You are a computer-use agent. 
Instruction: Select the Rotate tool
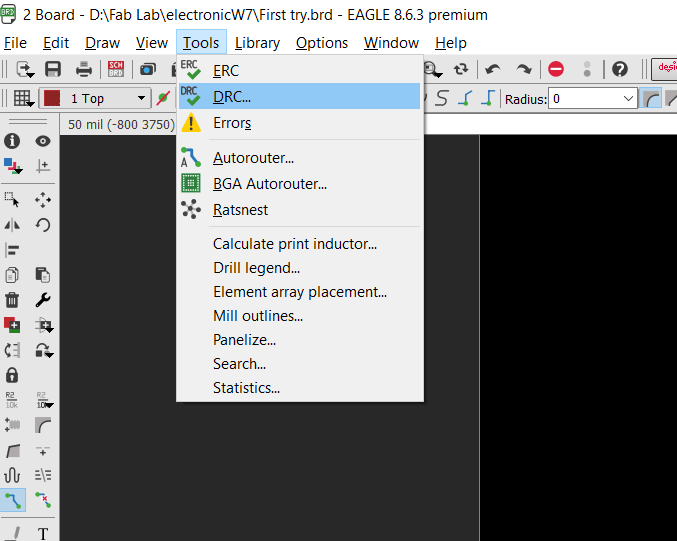coord(43,225)
